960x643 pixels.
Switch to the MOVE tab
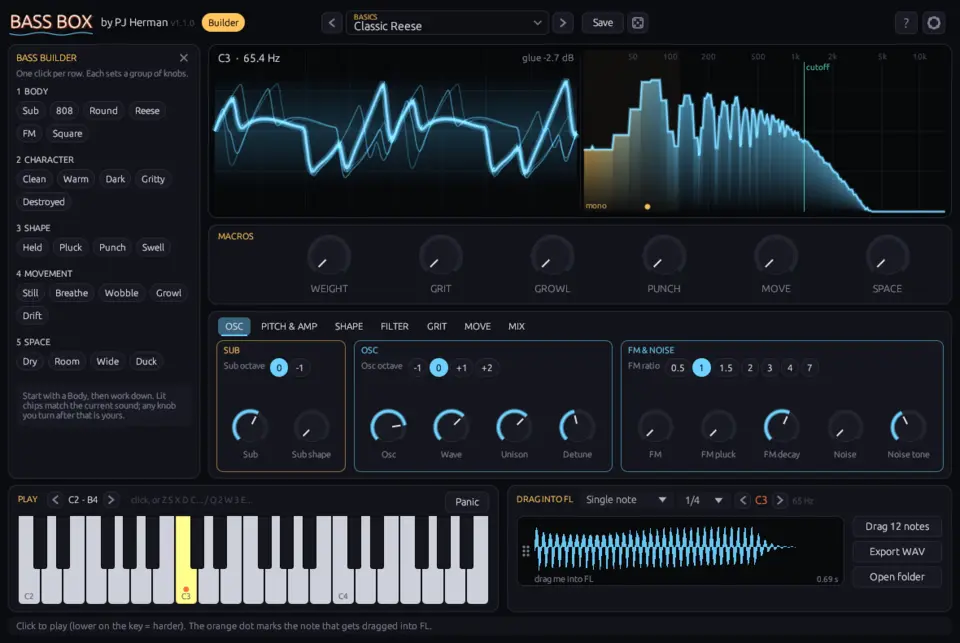click(478, 326)
